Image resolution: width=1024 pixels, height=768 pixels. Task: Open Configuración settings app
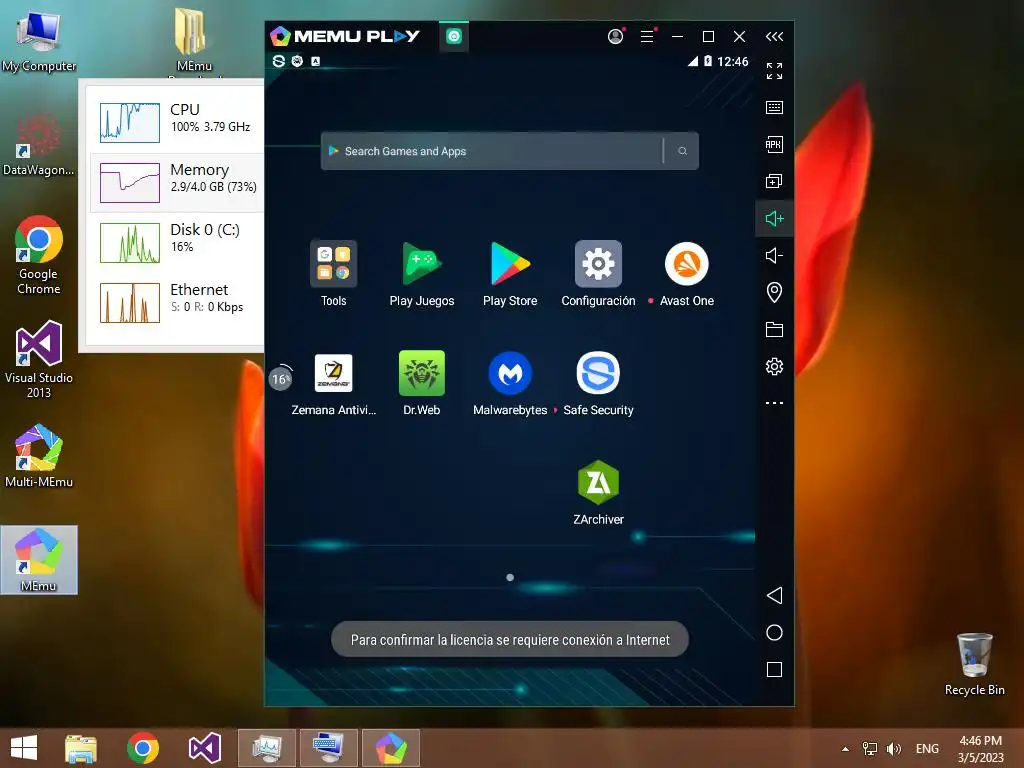pyautogui.click(x=598, y=264)
